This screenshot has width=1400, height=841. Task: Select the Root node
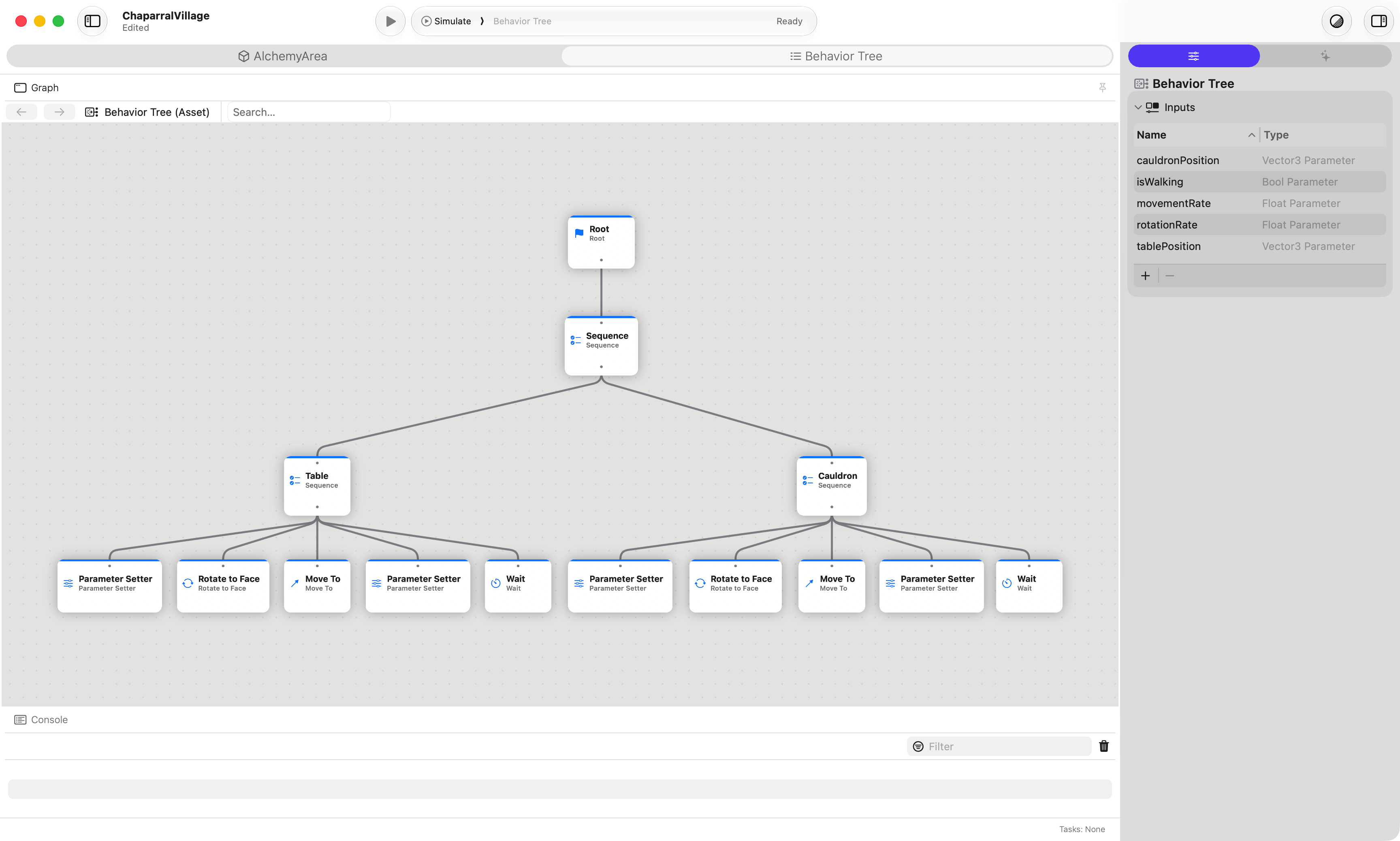[601, 242]
